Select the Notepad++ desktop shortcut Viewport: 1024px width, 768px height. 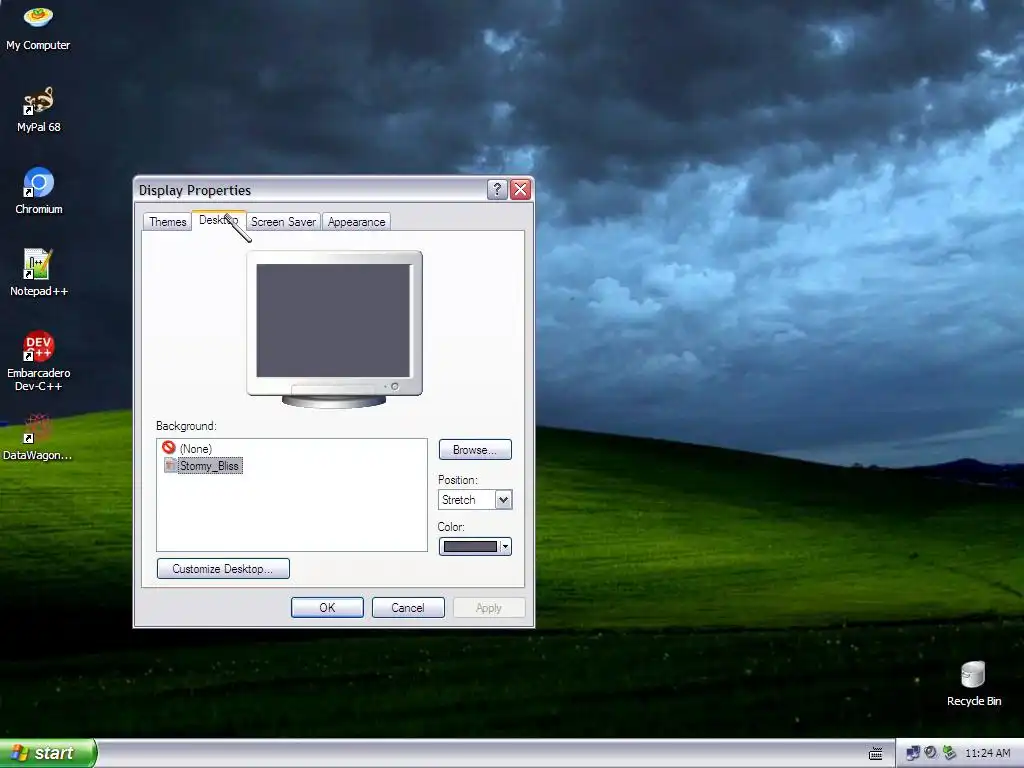[39, 273]
